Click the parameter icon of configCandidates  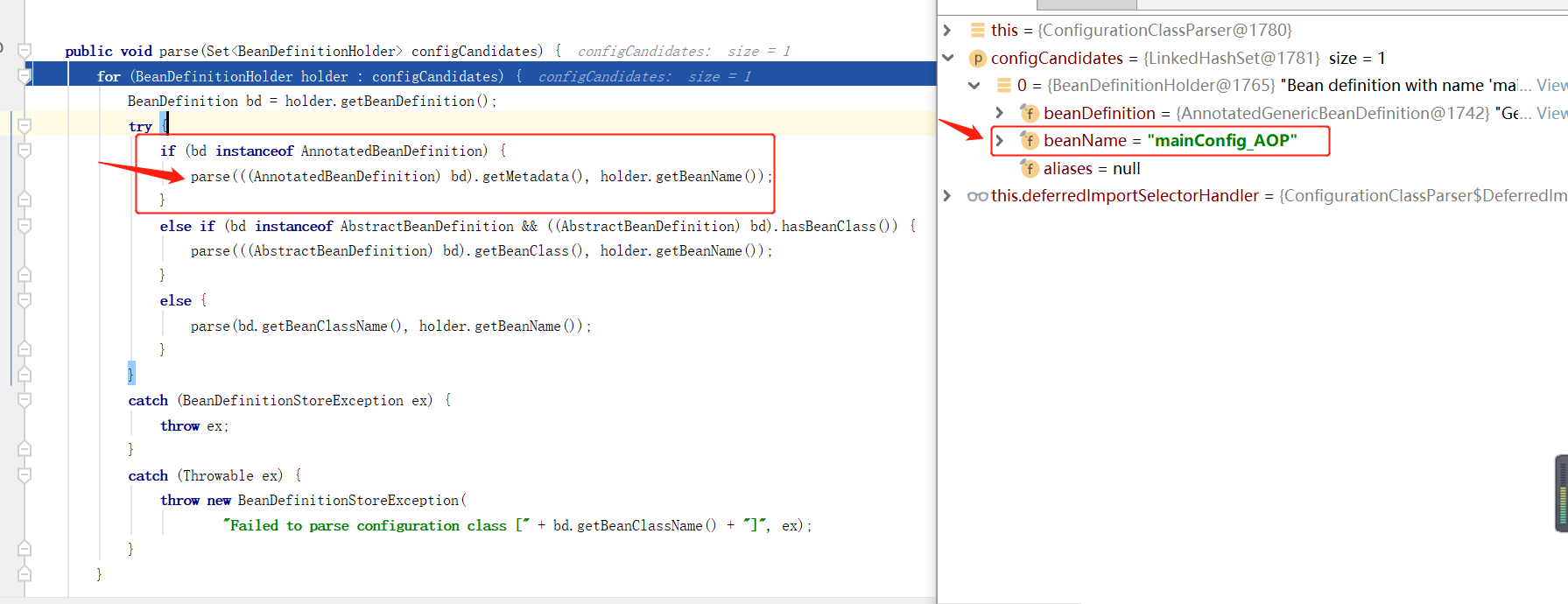pyautogui.click(x=977, y=59)
